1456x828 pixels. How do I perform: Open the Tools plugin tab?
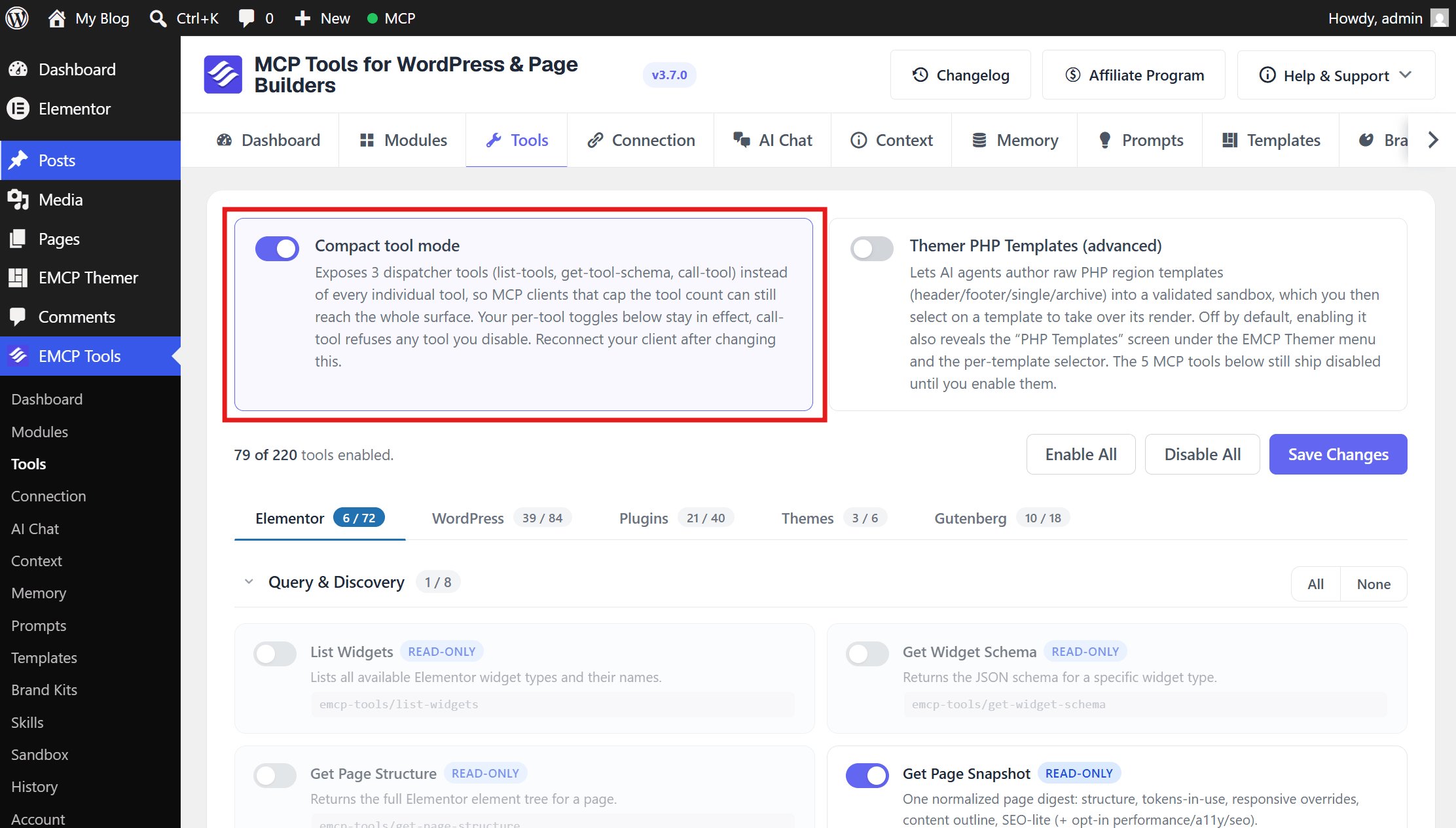click(517, 140)
